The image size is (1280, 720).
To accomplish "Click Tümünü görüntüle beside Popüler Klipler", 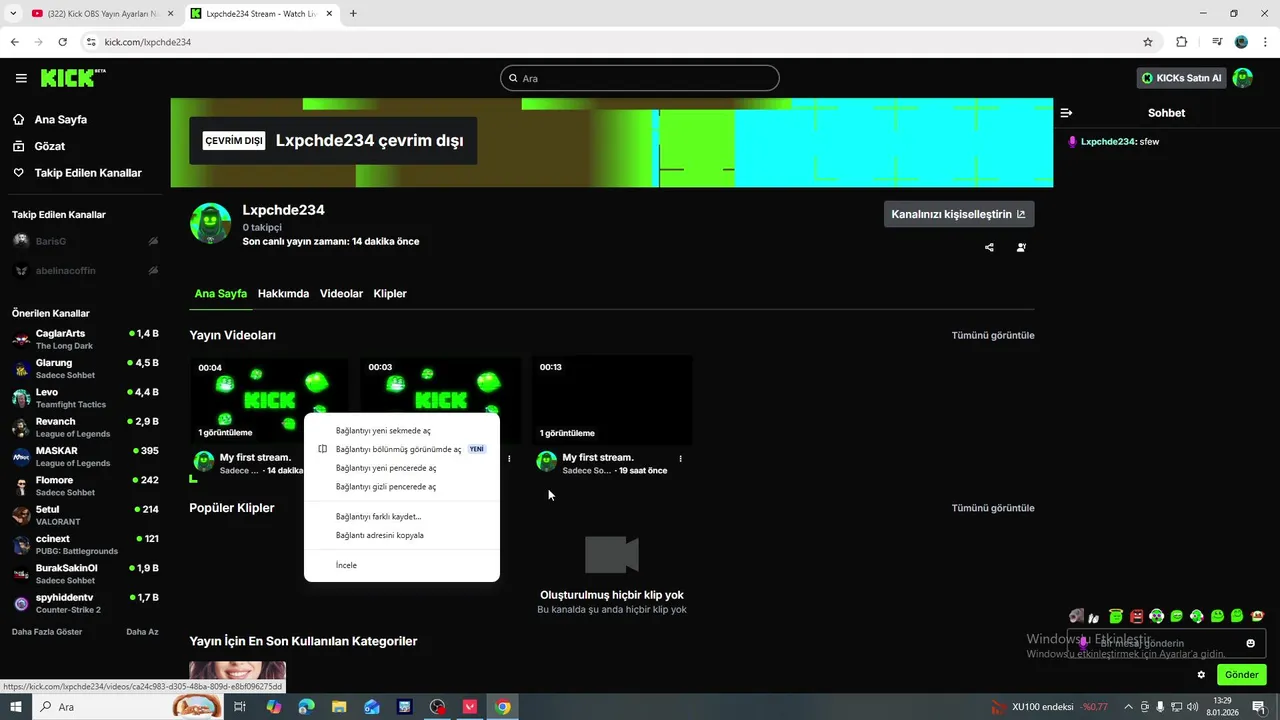I will [x=993, y=508].
